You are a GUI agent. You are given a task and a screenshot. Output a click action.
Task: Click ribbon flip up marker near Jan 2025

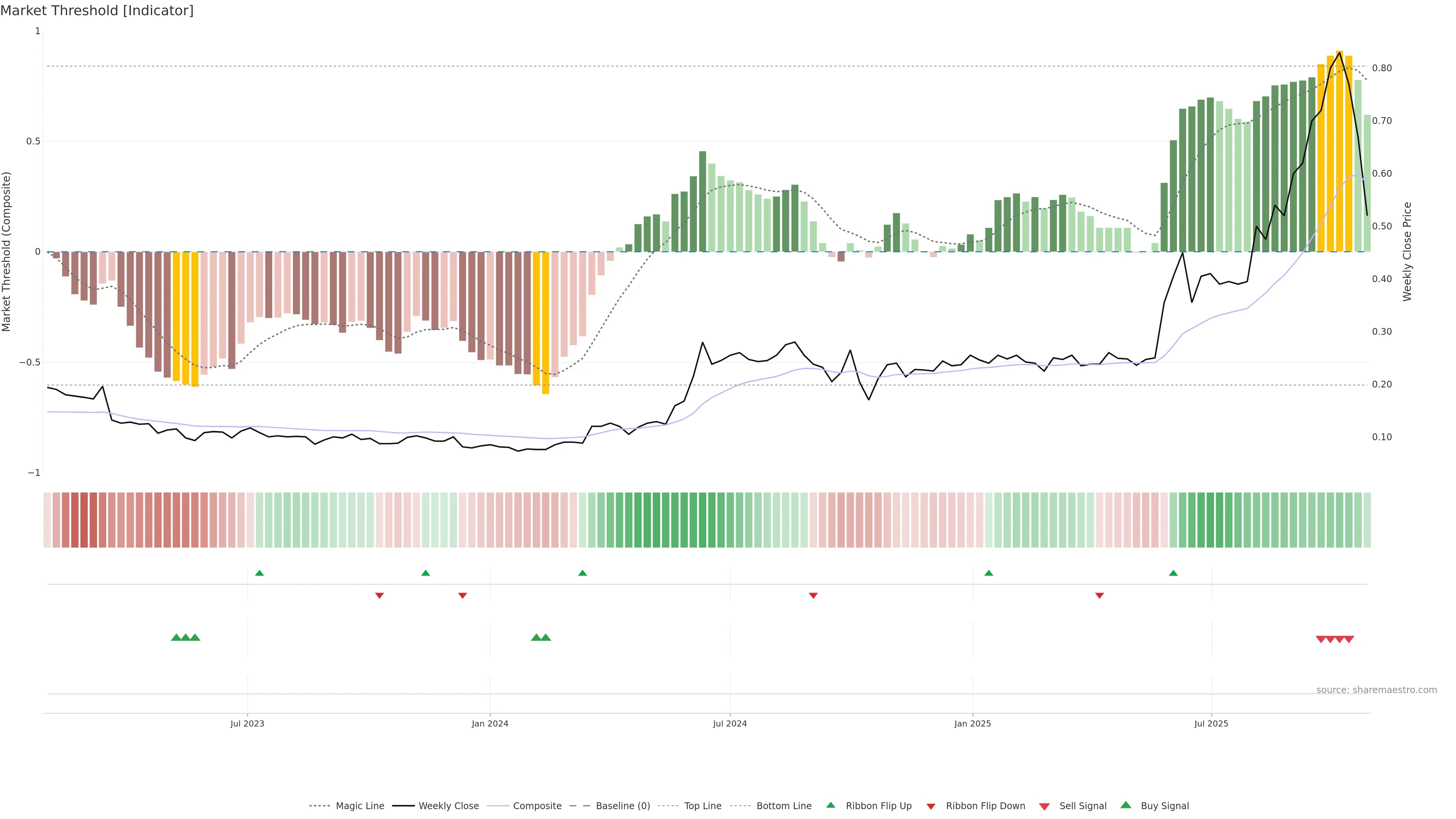tap(988, 573)
